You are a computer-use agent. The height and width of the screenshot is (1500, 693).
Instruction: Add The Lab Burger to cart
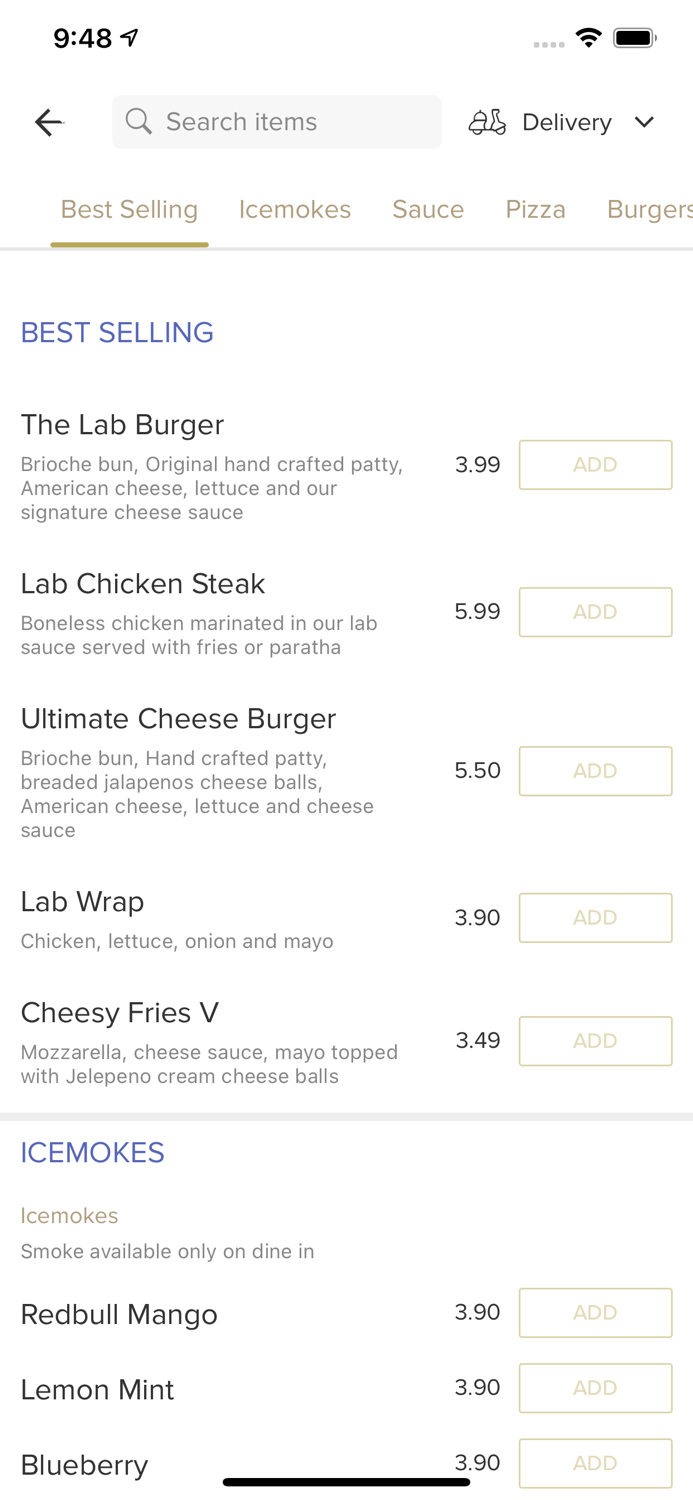(595, 464)
